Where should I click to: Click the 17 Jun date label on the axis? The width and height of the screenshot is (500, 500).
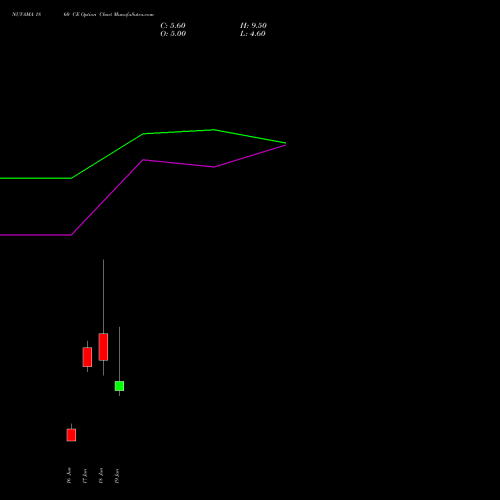(x=85, y=476)
